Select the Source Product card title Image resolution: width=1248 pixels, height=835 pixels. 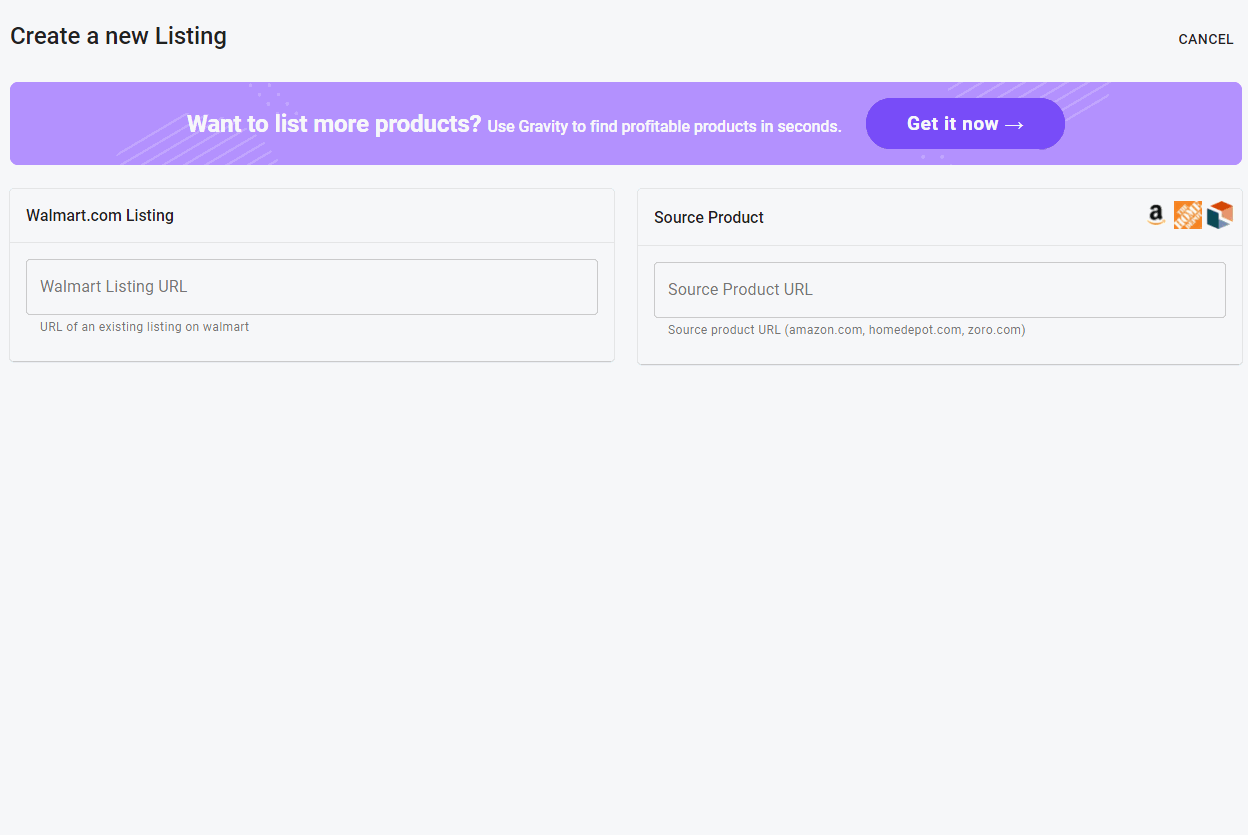pyautogui.click(x=708, y=217)
